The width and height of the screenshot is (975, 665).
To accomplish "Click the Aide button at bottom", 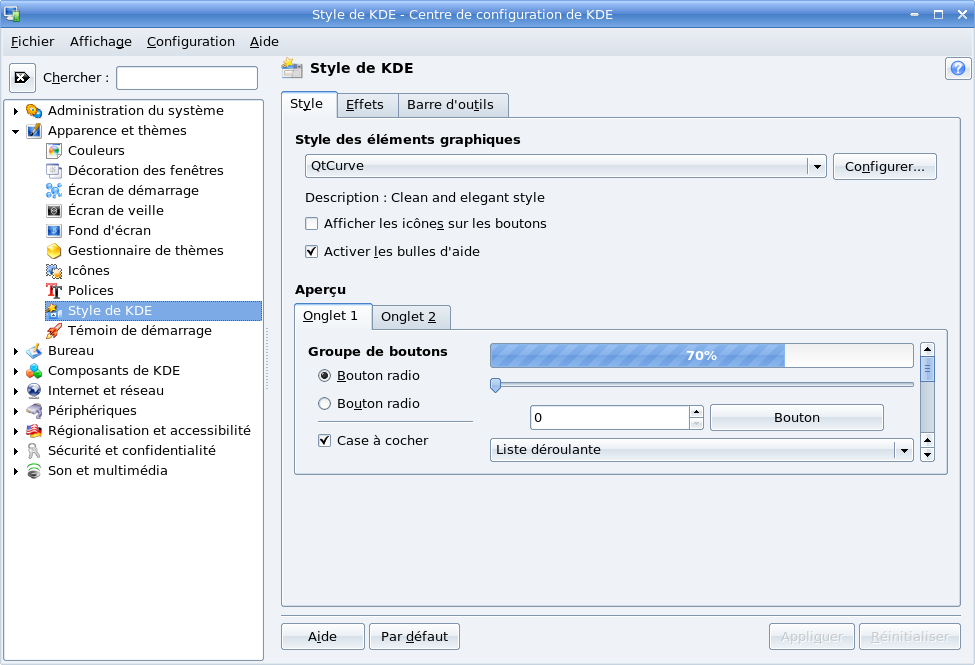I will click(323, 636).
